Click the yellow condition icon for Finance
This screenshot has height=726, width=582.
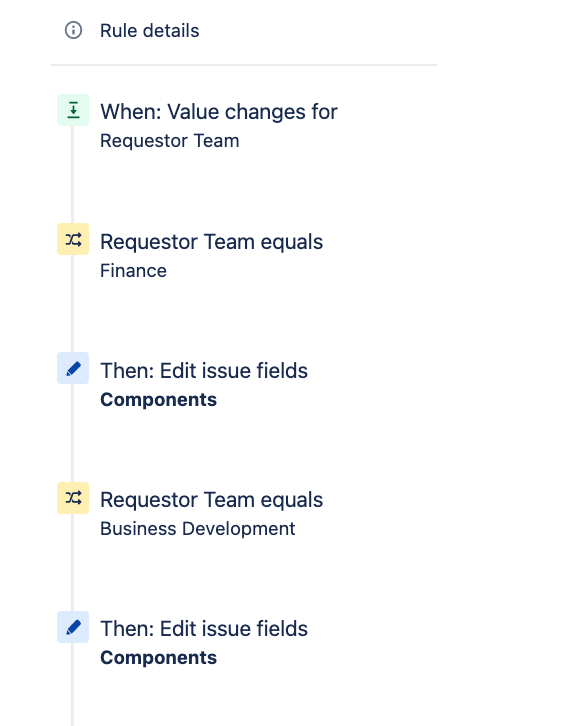tap(73, 239)
